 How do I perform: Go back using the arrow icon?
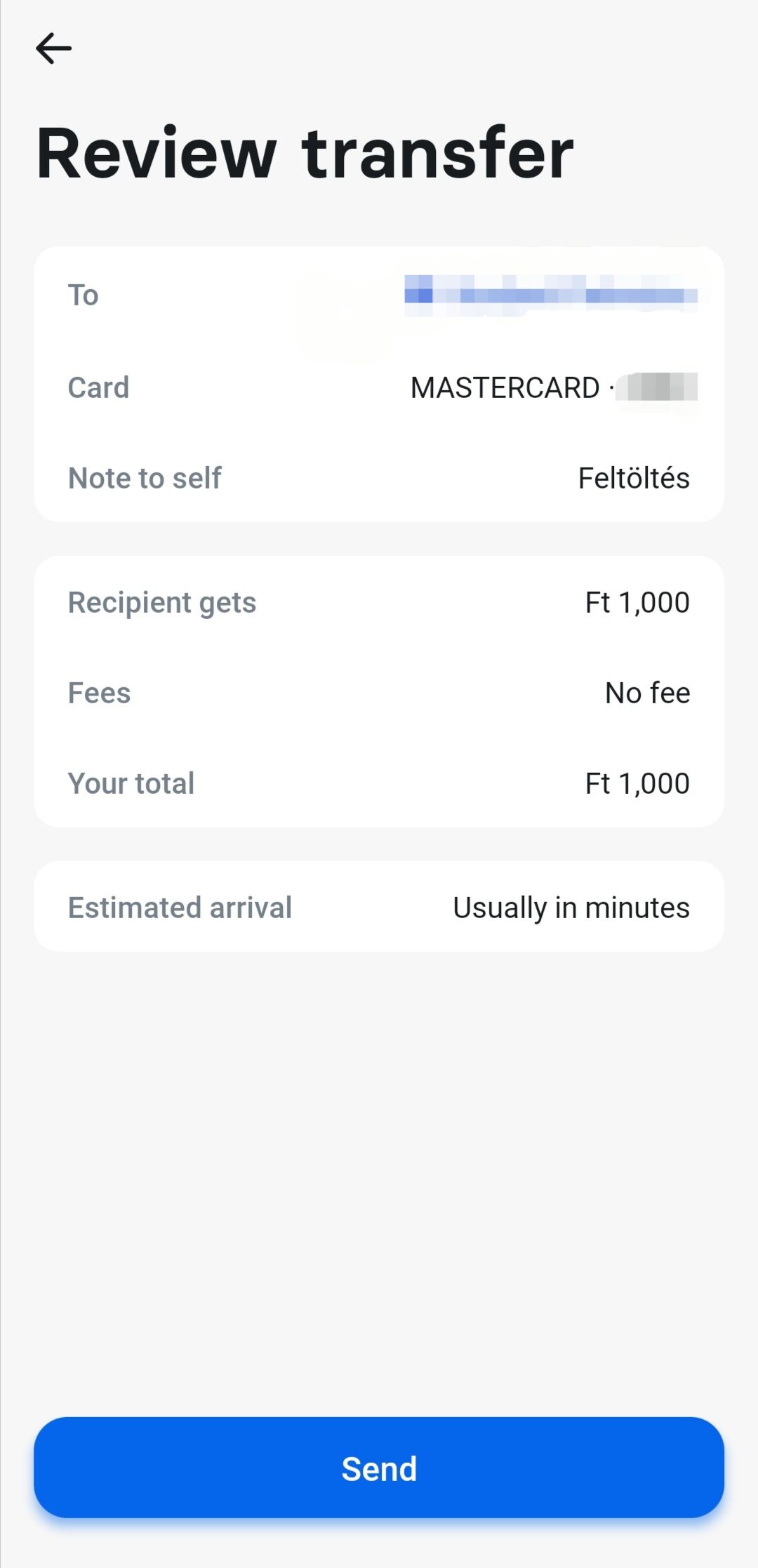click(53, 48)
